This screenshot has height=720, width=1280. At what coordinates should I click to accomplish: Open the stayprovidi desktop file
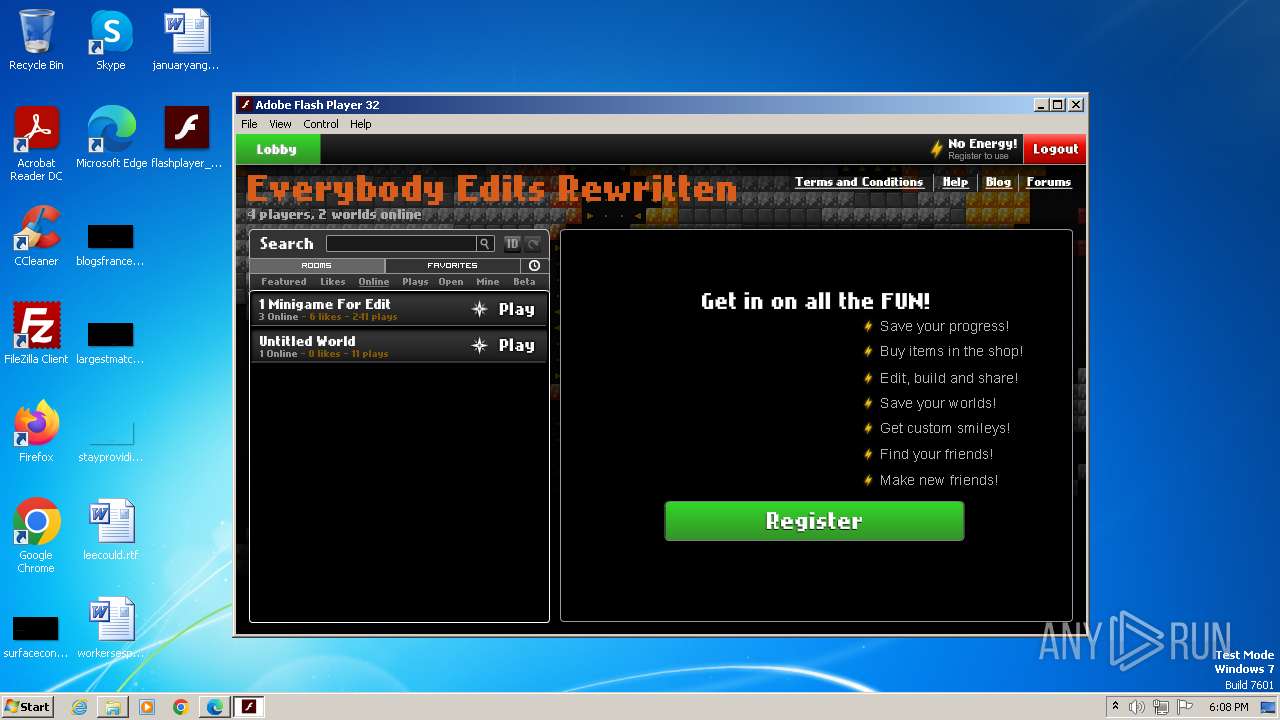[110, 438]
